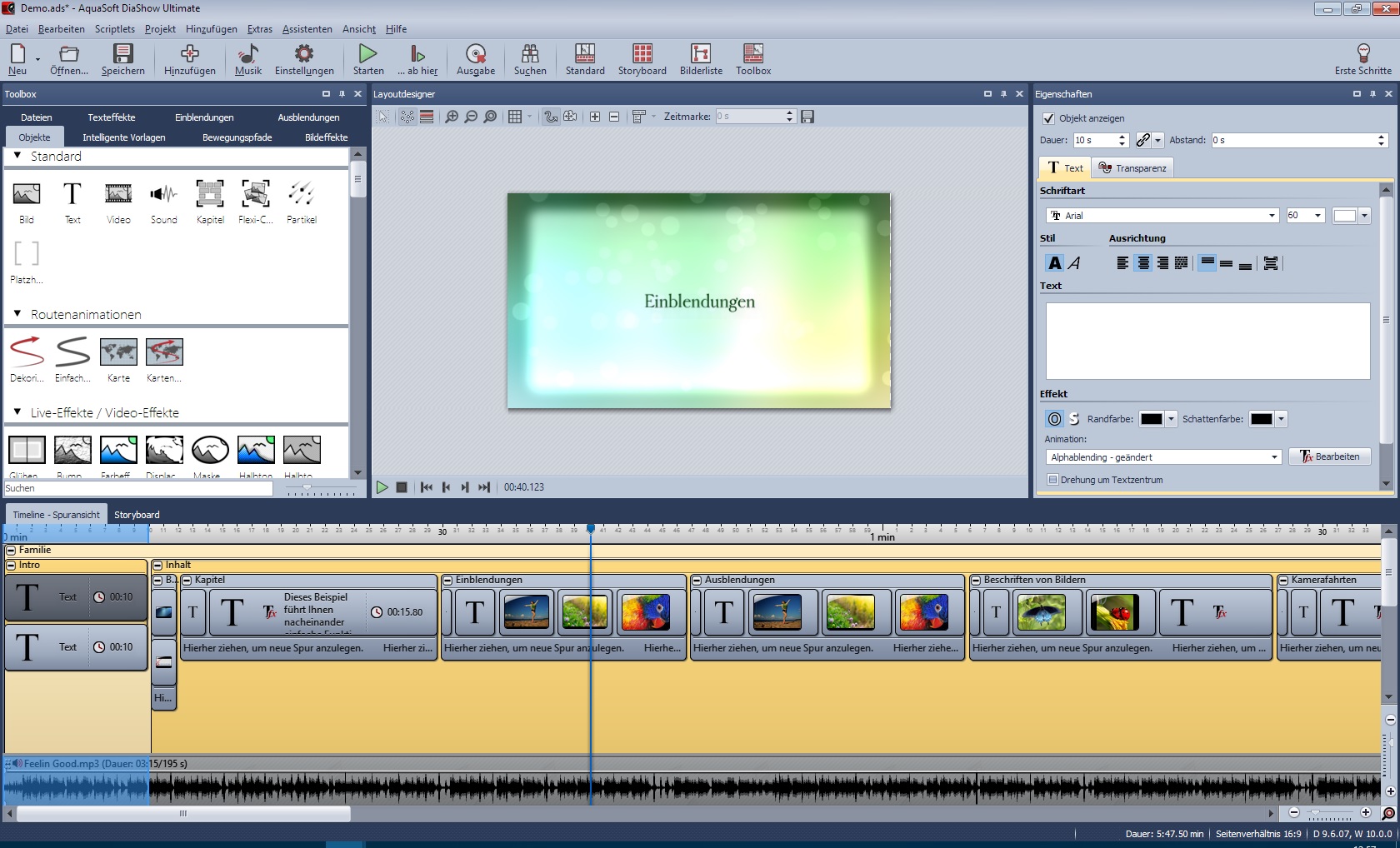The width and height of the screenshot is (1400, 848).
Task: Click the Storyboard icon in the main toolbar
Action: coord(642,59)
